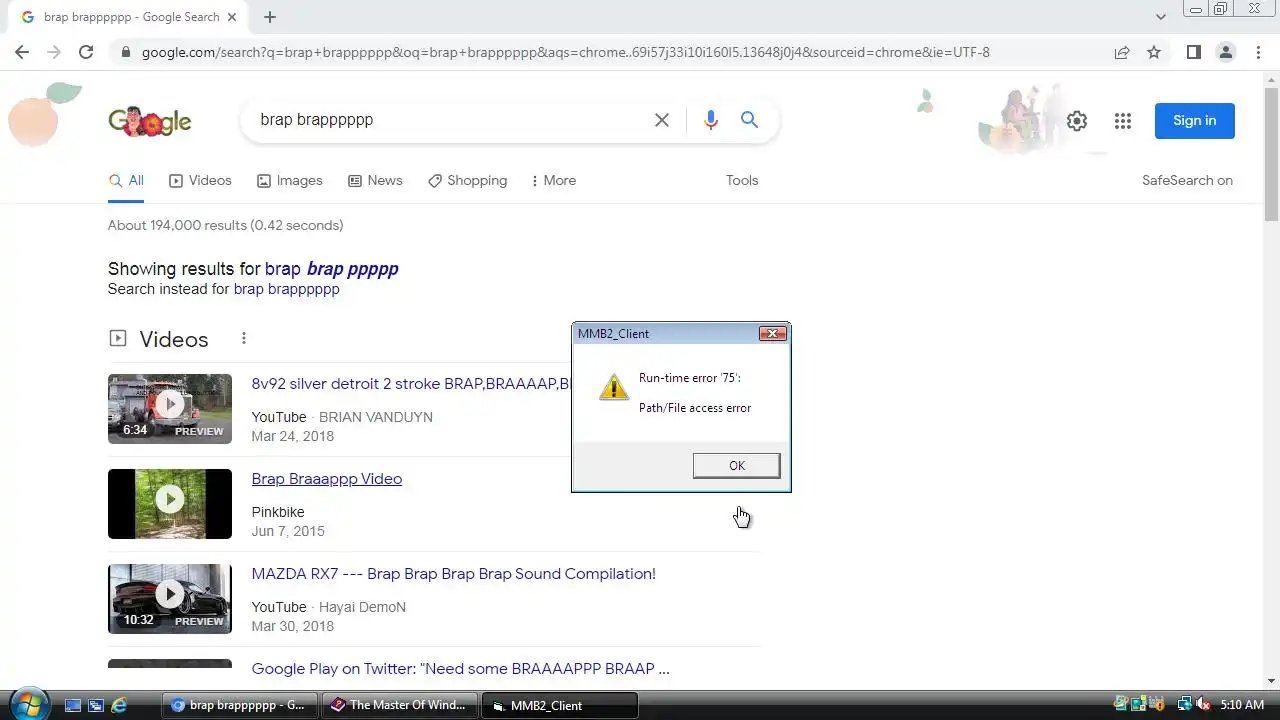1280x720 pixels.
Task: Clear the search box with X
Action: point(661,120)
